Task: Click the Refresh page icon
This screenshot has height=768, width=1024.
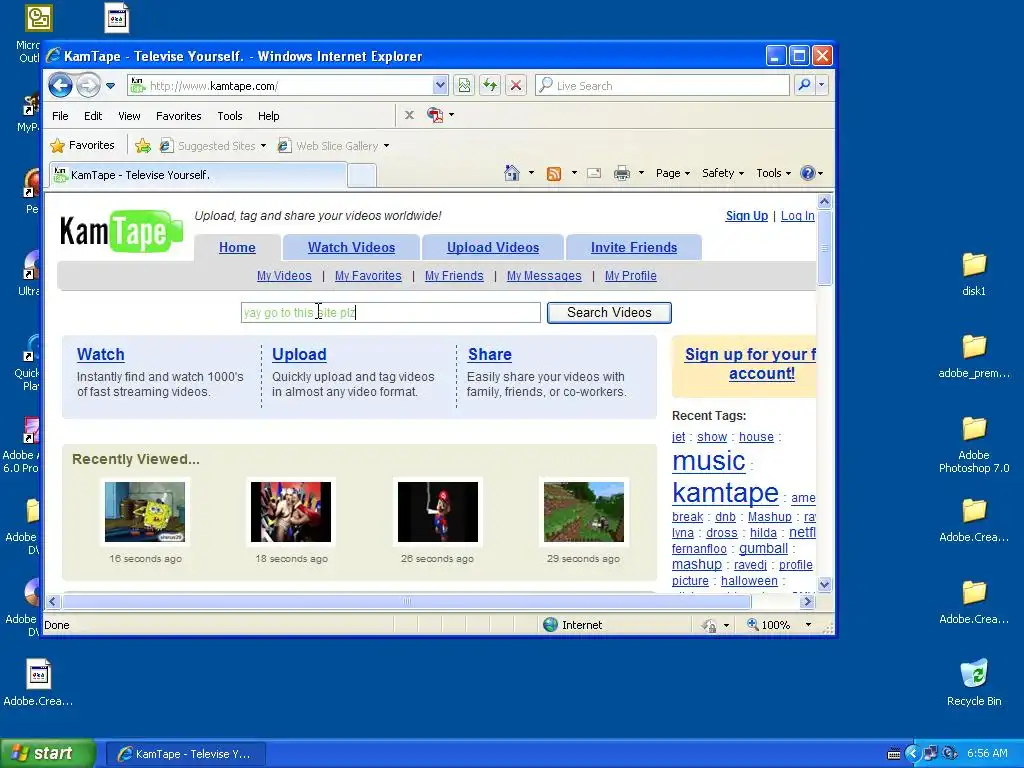Action: pyautogui.click(x=490, y=85)
